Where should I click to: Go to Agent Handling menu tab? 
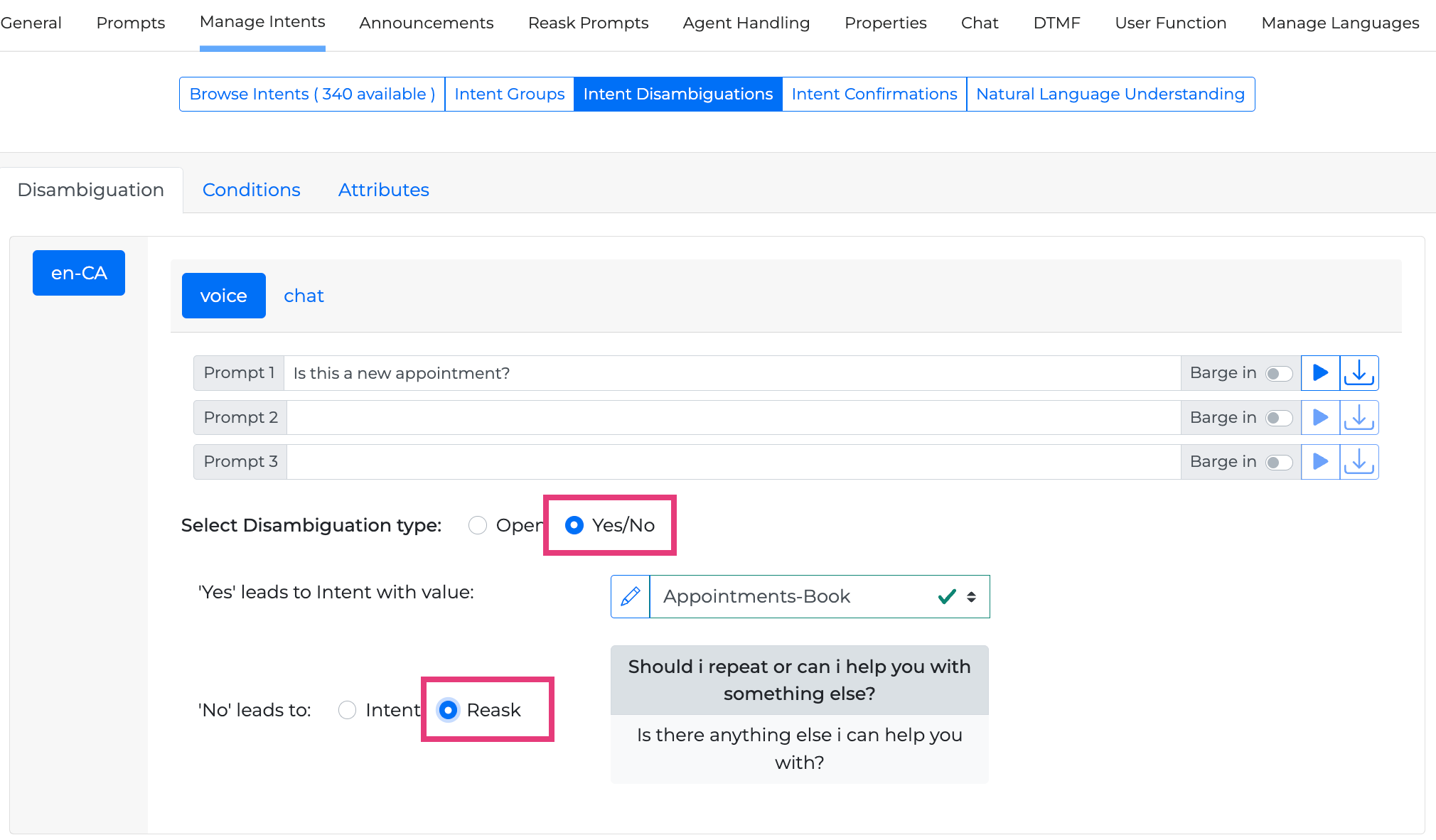click(x=746, y=23)
